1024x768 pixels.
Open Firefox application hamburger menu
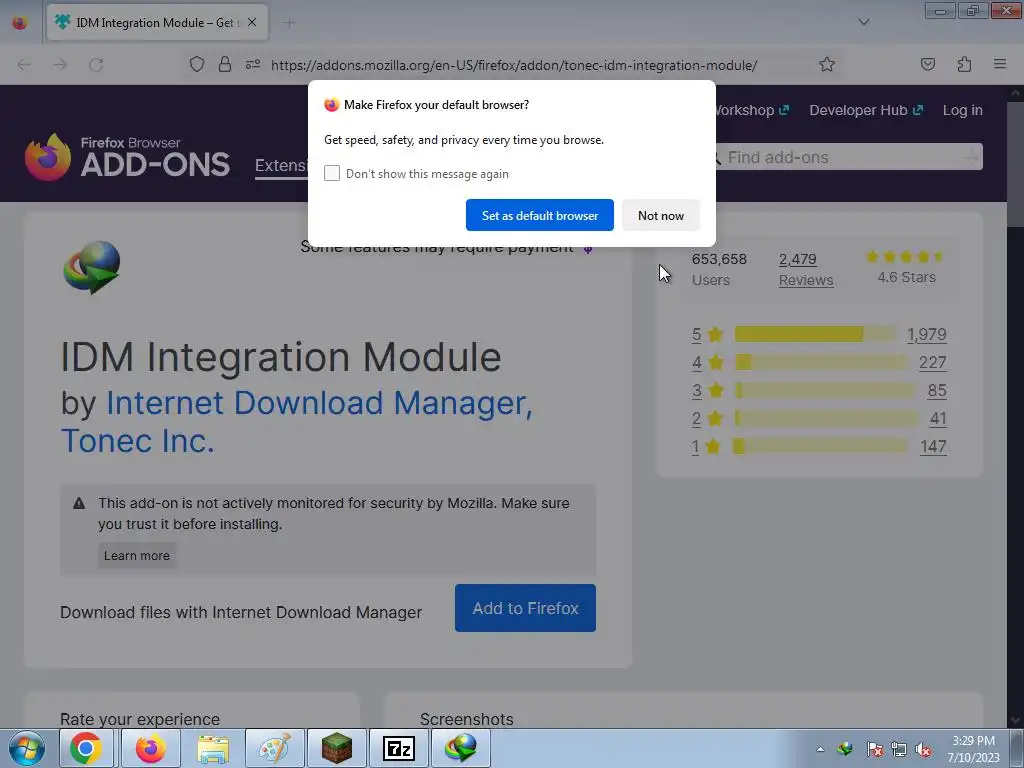pos(999,64)
